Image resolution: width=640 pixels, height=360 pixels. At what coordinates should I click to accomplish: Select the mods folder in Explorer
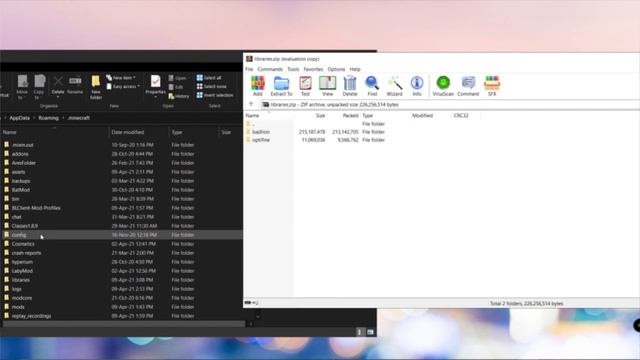18,307
